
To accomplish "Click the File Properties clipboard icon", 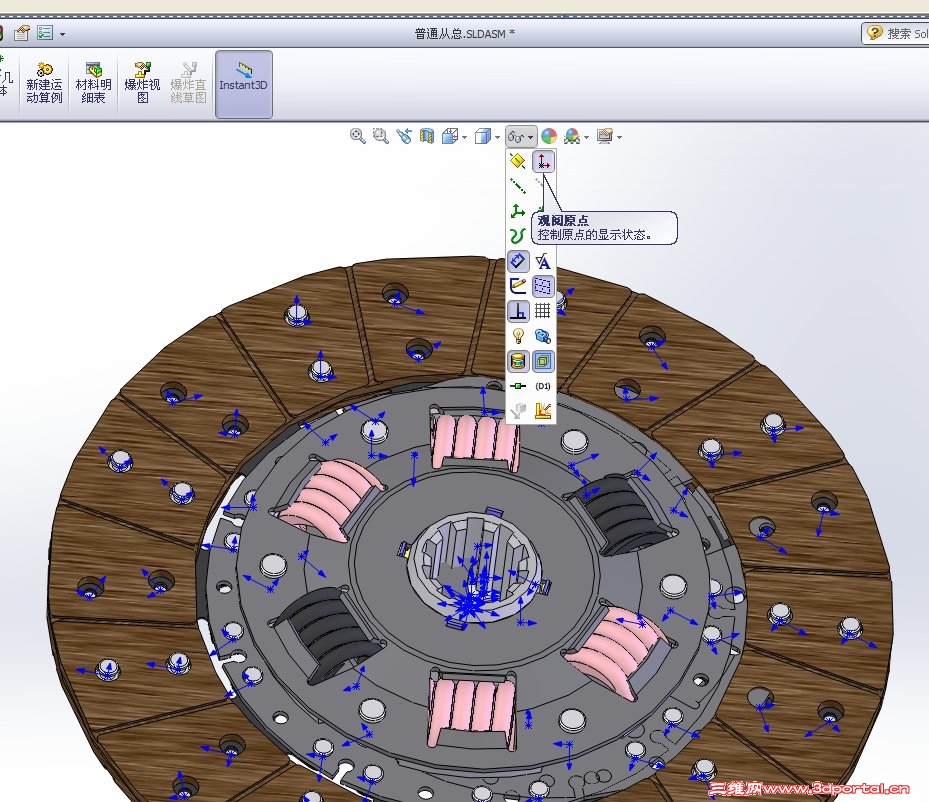I will pyautogui.click(x=22, y=33).
